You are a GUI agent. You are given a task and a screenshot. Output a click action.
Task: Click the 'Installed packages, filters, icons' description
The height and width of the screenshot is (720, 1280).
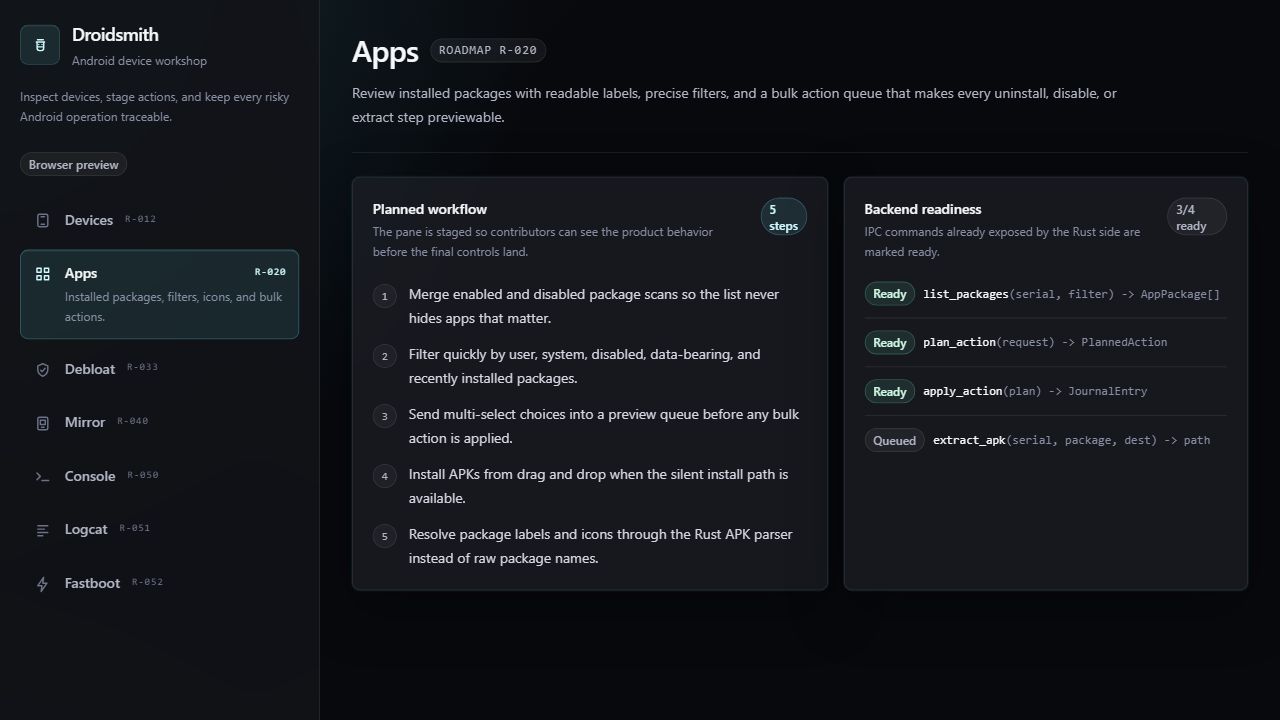[x=174, y=307]
